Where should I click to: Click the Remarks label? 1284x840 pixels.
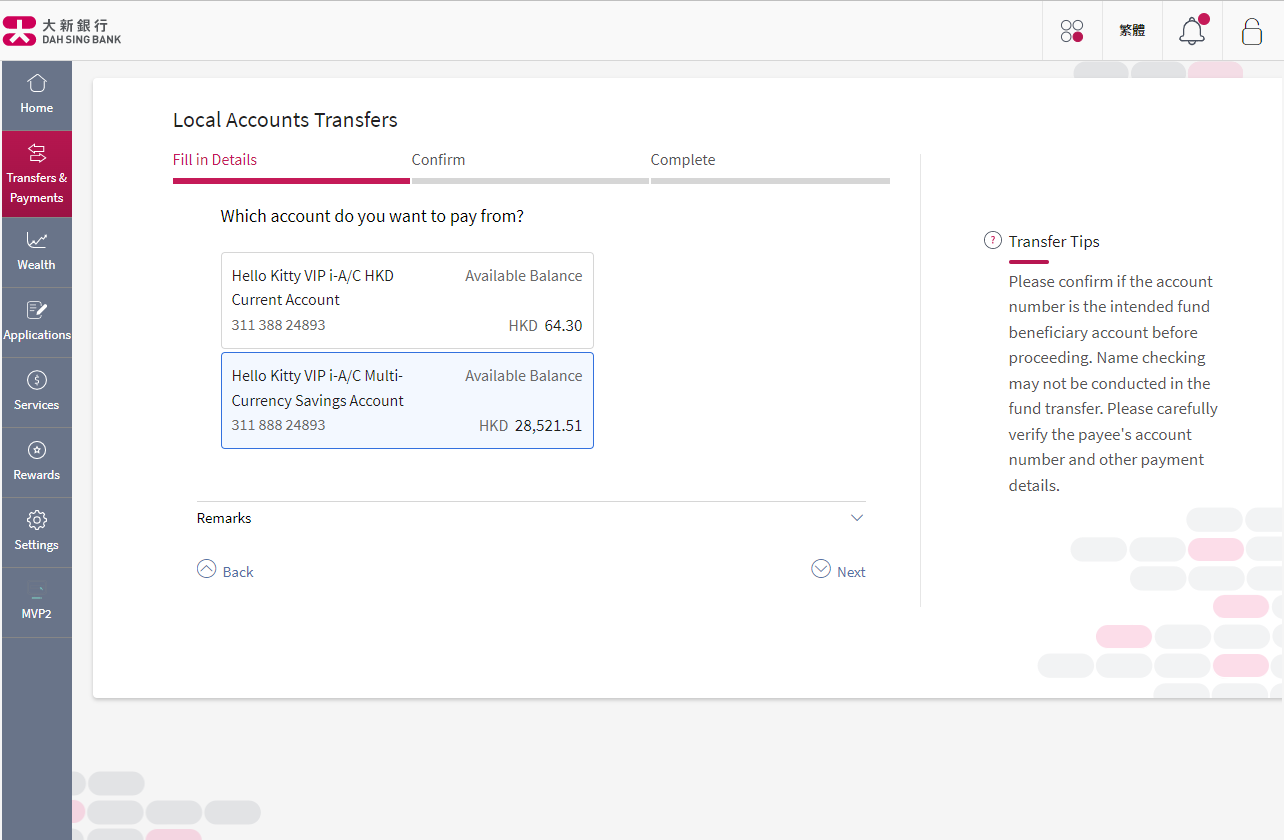click(224, 518)
